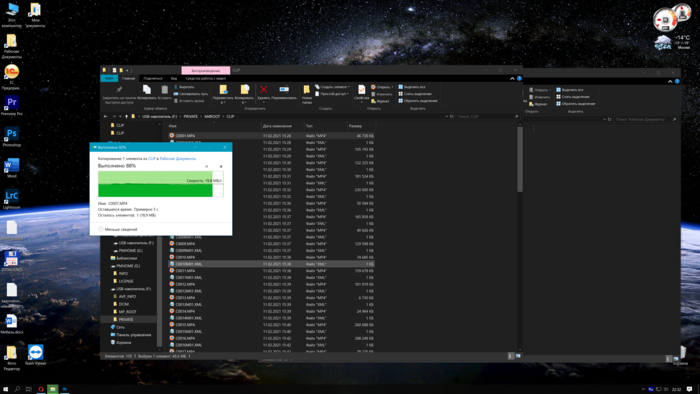Image resolution: width=700 pixels, height=394 pixels.
Task: Open Windows Start menu on taskbar
Action: click(x=6, y=389)
